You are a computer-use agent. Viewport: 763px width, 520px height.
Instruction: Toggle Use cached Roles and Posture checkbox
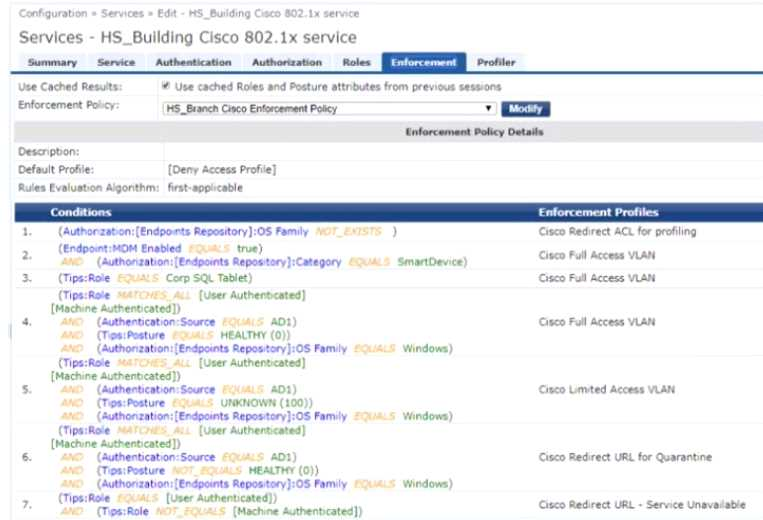point(166,87)
